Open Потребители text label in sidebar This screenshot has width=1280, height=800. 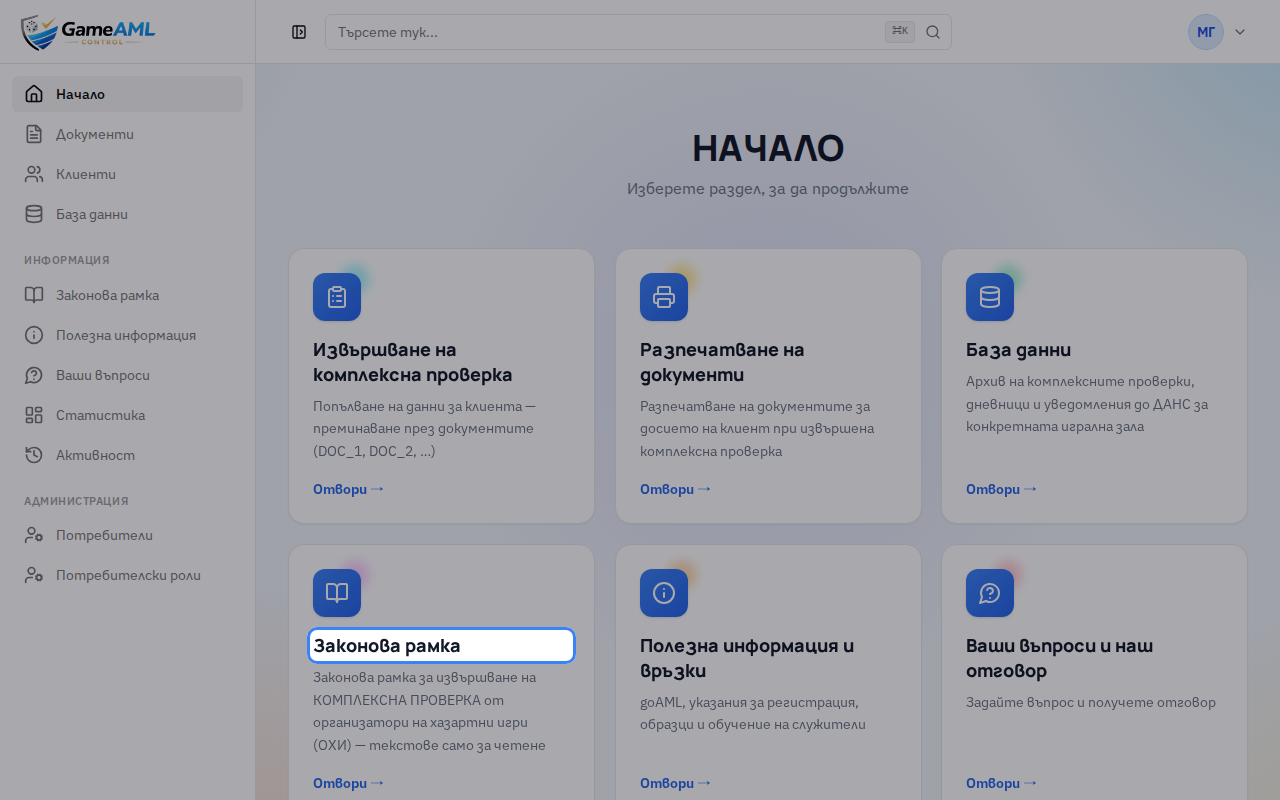[104, 535]
